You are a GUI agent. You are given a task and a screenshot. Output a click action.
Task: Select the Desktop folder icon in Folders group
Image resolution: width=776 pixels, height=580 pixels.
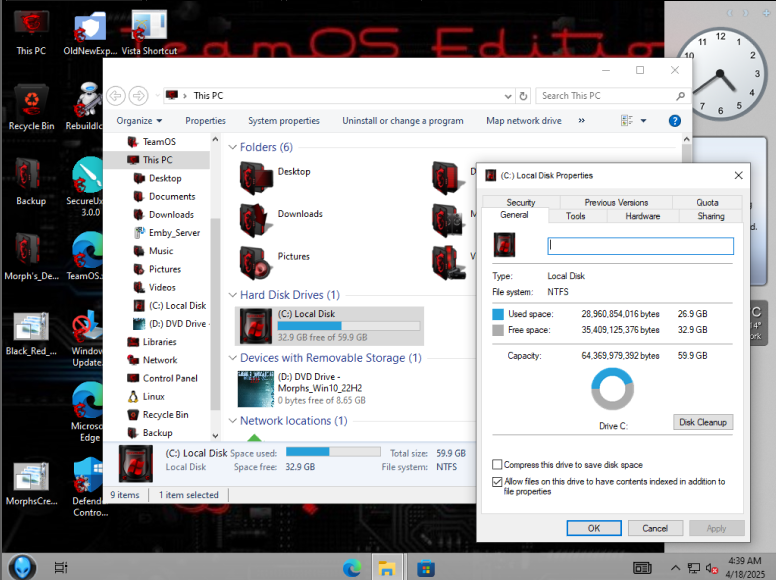pos(256,178)
